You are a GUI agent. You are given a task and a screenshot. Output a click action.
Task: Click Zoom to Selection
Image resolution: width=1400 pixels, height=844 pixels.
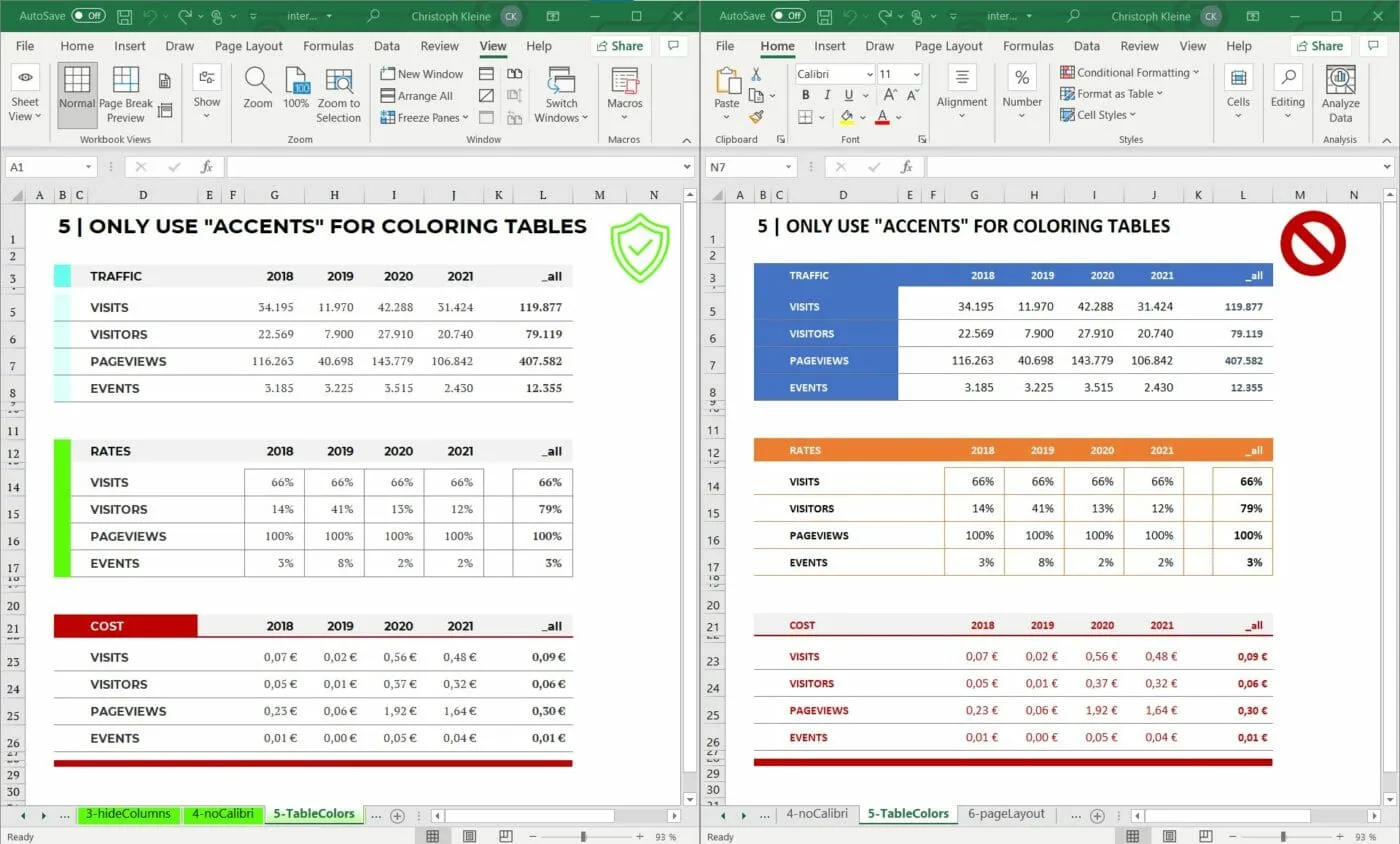coord(339,95)
